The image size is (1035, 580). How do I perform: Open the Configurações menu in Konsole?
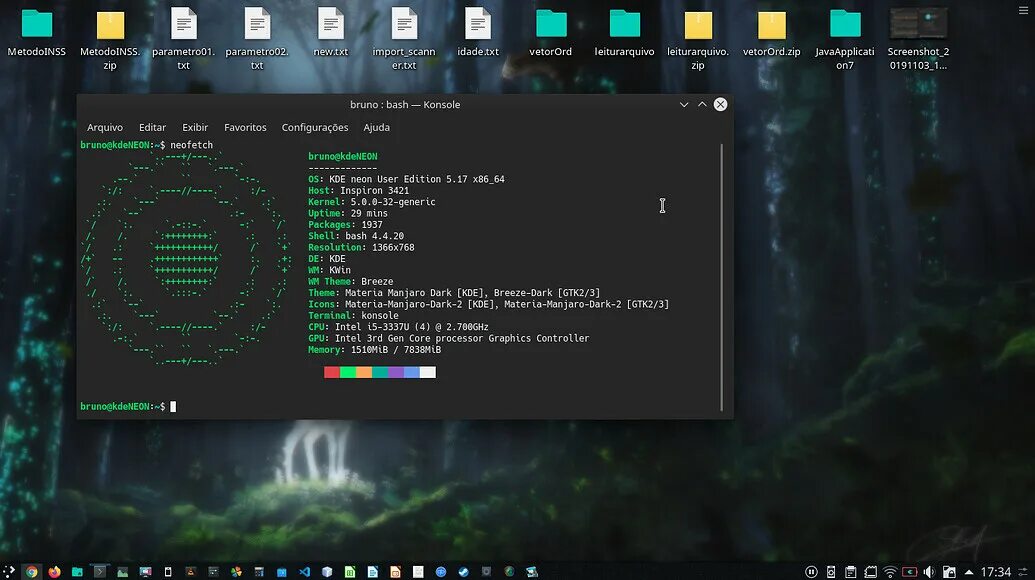[315, 127]
